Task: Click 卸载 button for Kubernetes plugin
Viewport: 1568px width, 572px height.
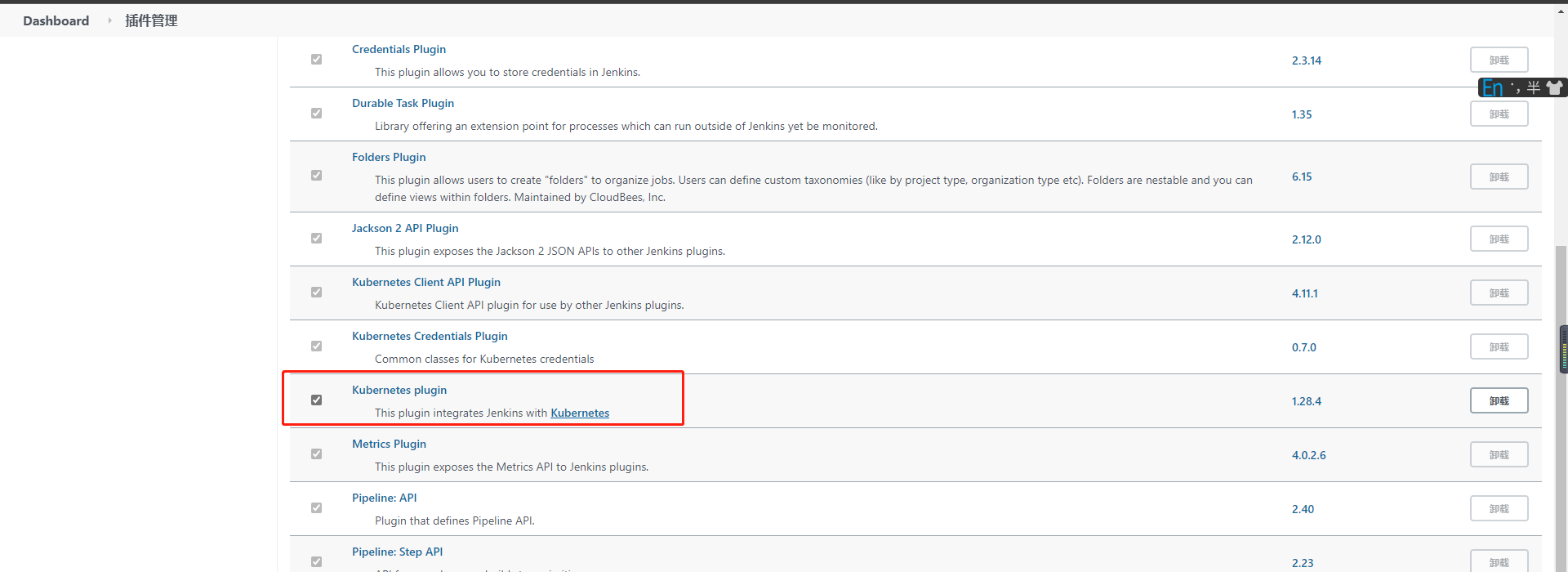Action: tap(1499, 401)
